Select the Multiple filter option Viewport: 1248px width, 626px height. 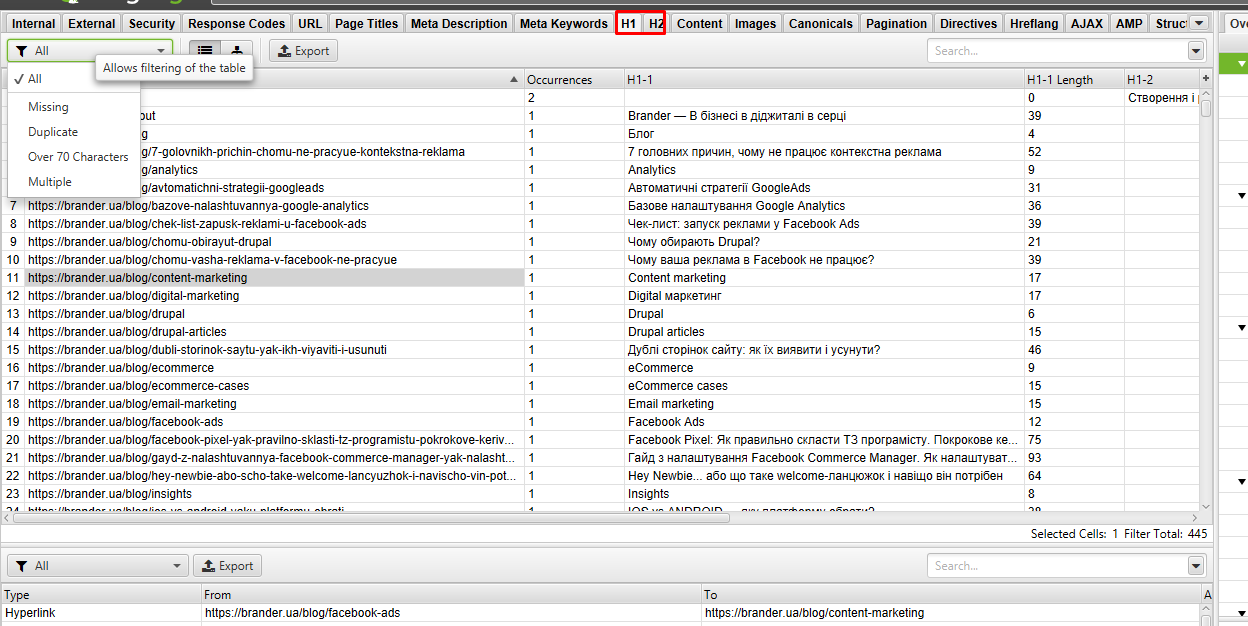(50, 182)
